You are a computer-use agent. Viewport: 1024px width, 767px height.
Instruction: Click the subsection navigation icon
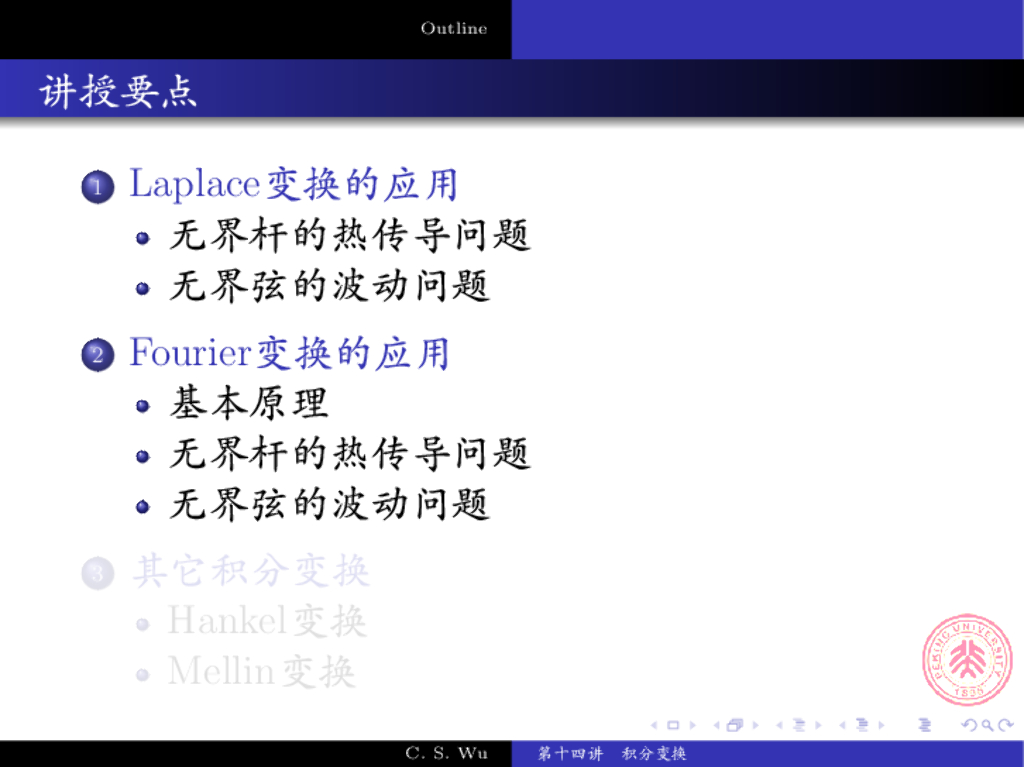click(799, 725)
